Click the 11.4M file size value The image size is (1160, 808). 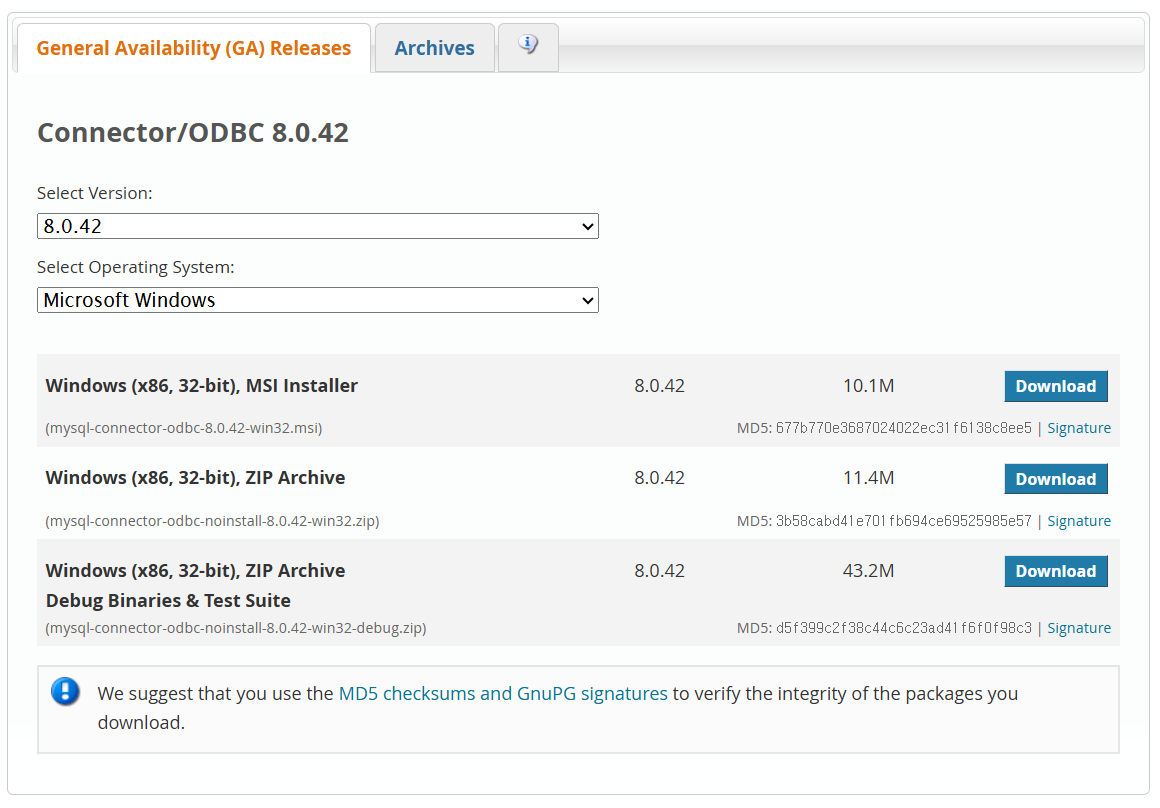pyautogui.click(x=869, y=478)
